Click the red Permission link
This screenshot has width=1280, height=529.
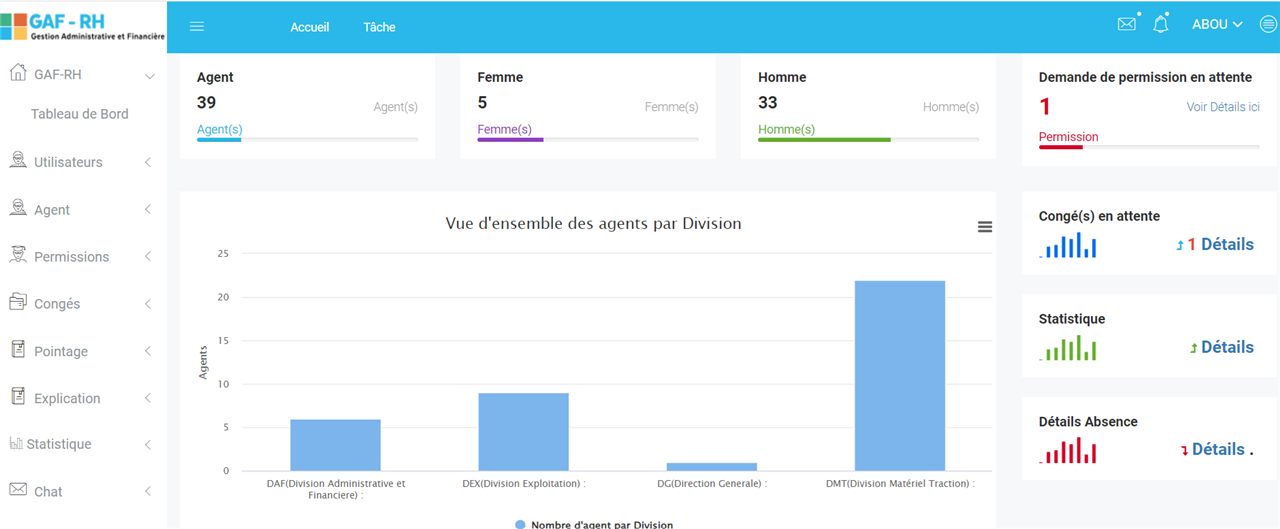point(1068,137)
